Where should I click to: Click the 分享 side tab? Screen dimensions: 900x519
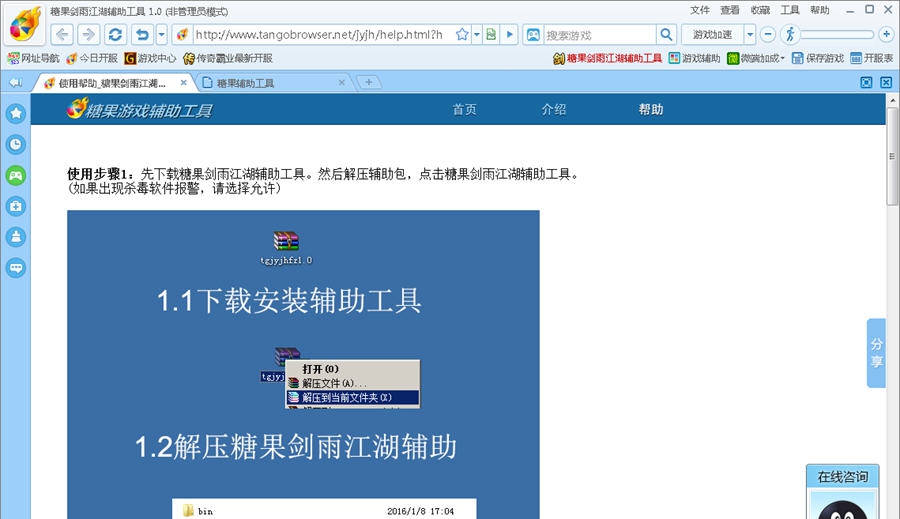point(876,353)
